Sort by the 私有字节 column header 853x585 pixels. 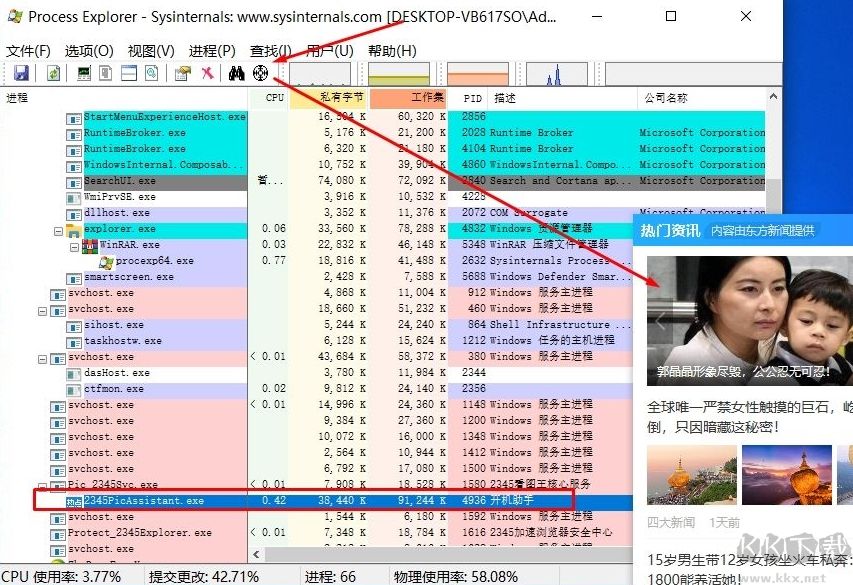point(329,98)
